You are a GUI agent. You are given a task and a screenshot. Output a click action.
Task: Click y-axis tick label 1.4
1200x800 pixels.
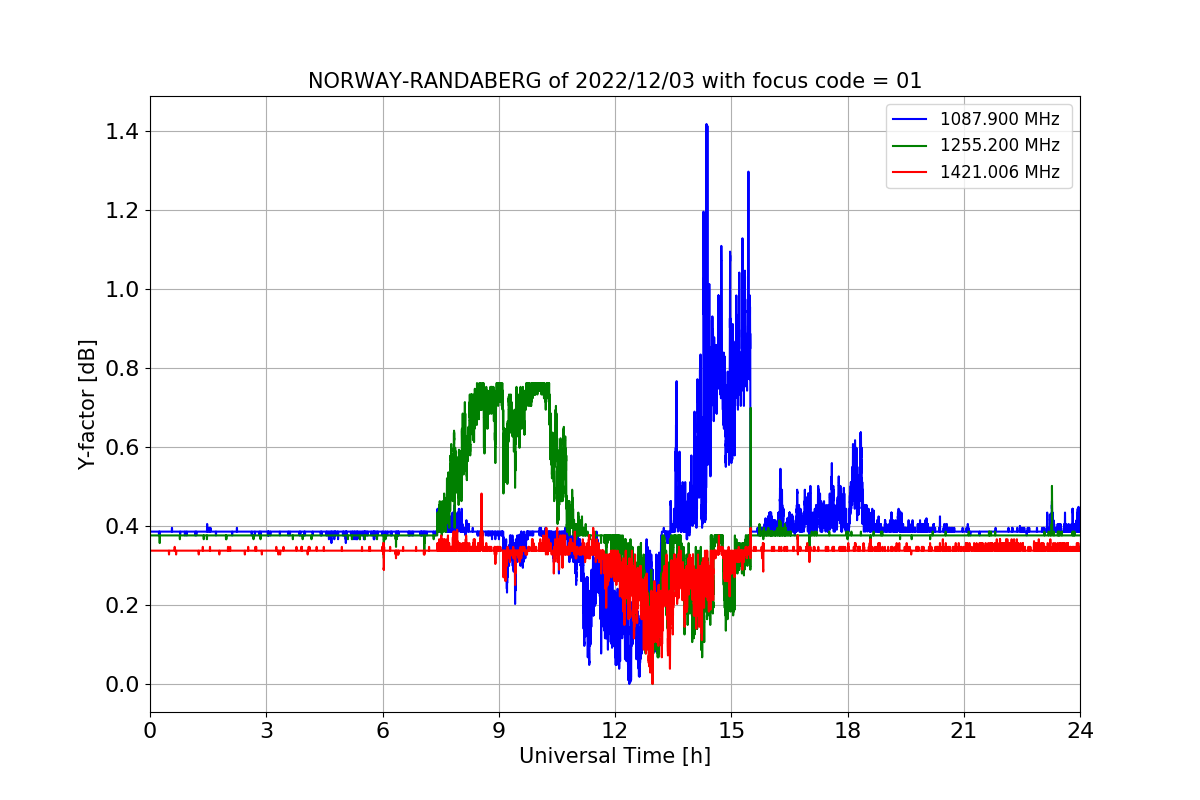click(124, 132)
